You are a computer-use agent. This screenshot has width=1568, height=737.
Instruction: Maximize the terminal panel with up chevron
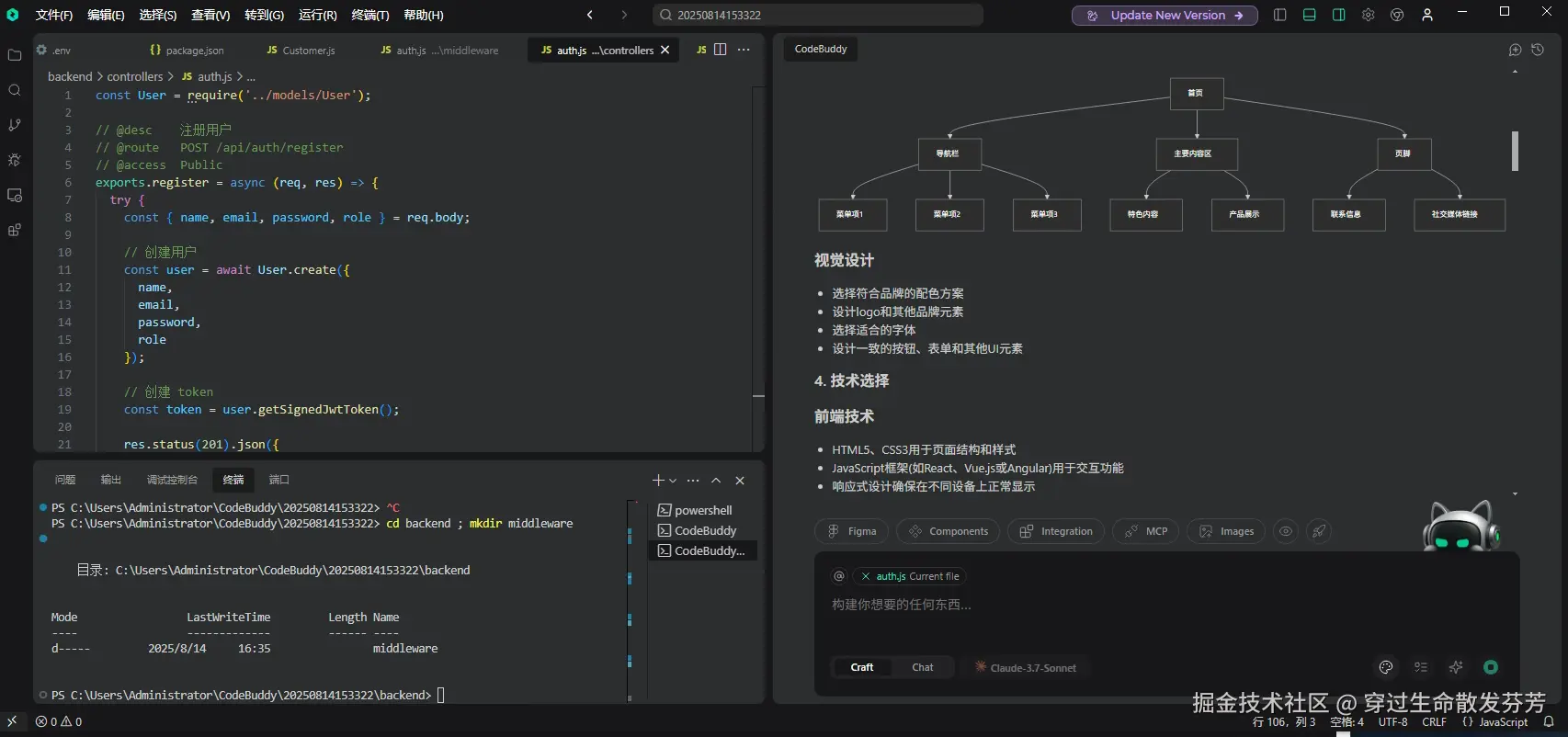pos(716,481)
